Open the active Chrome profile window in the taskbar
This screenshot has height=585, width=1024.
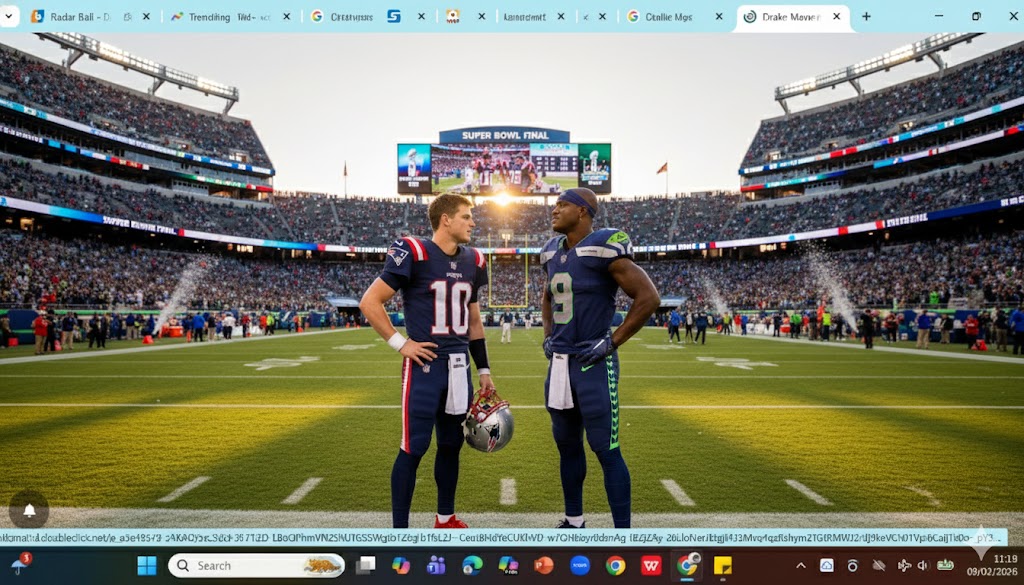click(x=687, y=565)
